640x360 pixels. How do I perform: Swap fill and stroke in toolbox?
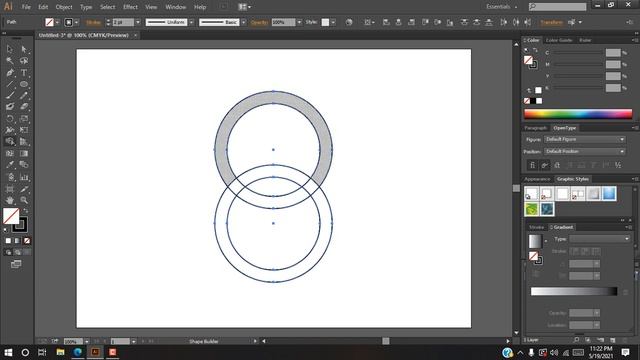26,211
